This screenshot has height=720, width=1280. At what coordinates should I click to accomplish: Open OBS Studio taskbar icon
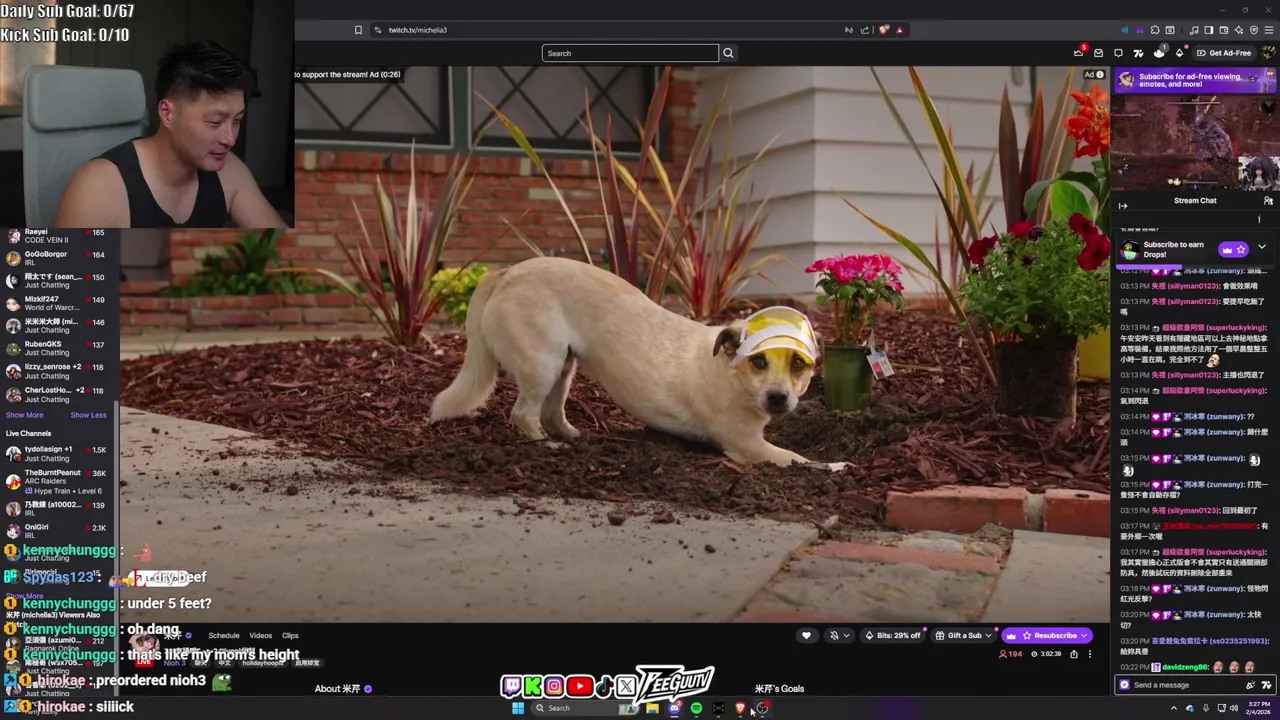tap(762, 708)
